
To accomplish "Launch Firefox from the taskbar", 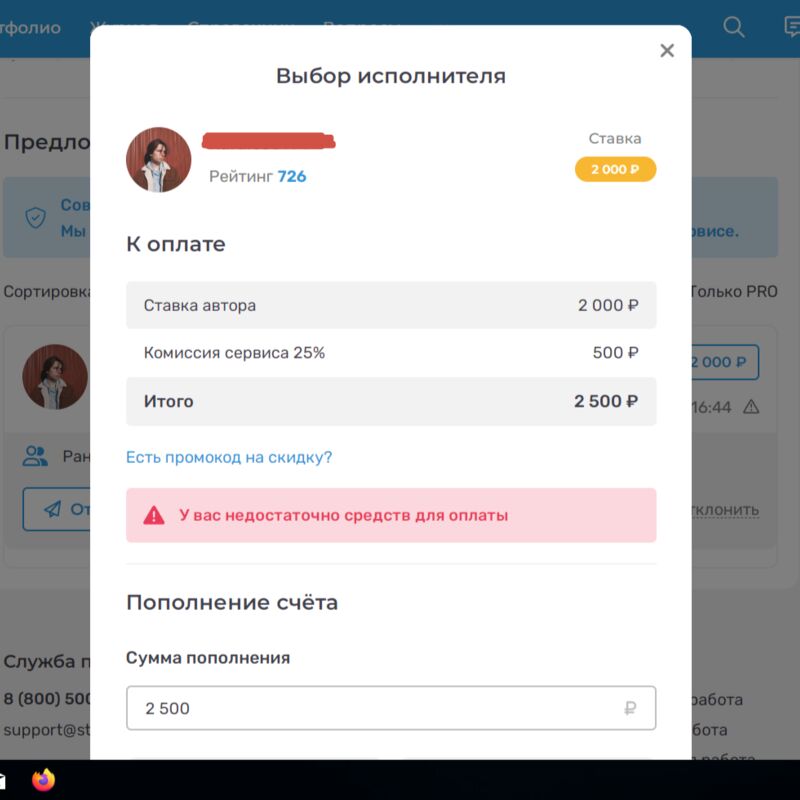I will (x=43, y=780).
